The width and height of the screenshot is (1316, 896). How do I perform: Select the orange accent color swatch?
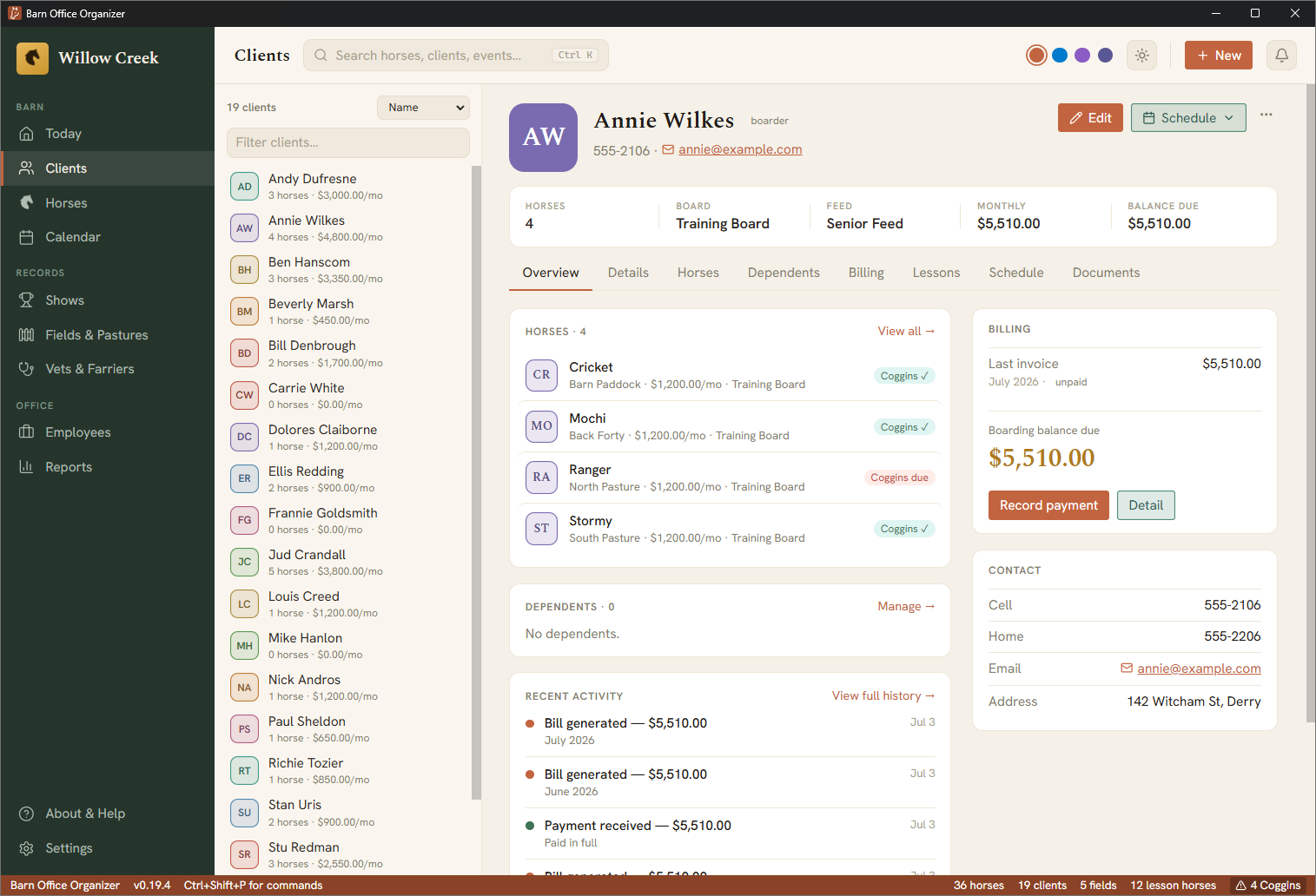(1036, 56)
